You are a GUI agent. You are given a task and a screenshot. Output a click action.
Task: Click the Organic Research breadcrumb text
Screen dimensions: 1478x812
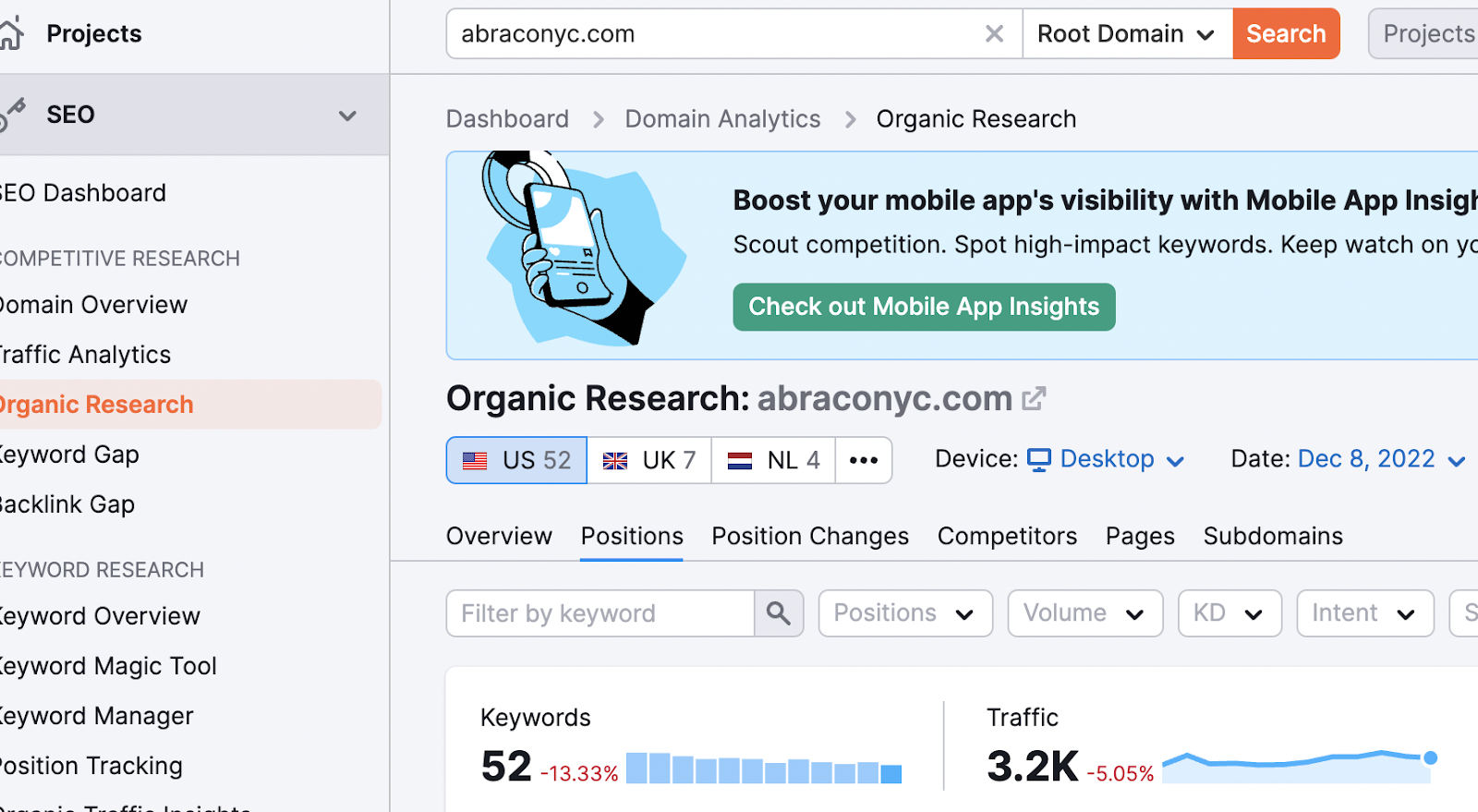tap(976, 119)
